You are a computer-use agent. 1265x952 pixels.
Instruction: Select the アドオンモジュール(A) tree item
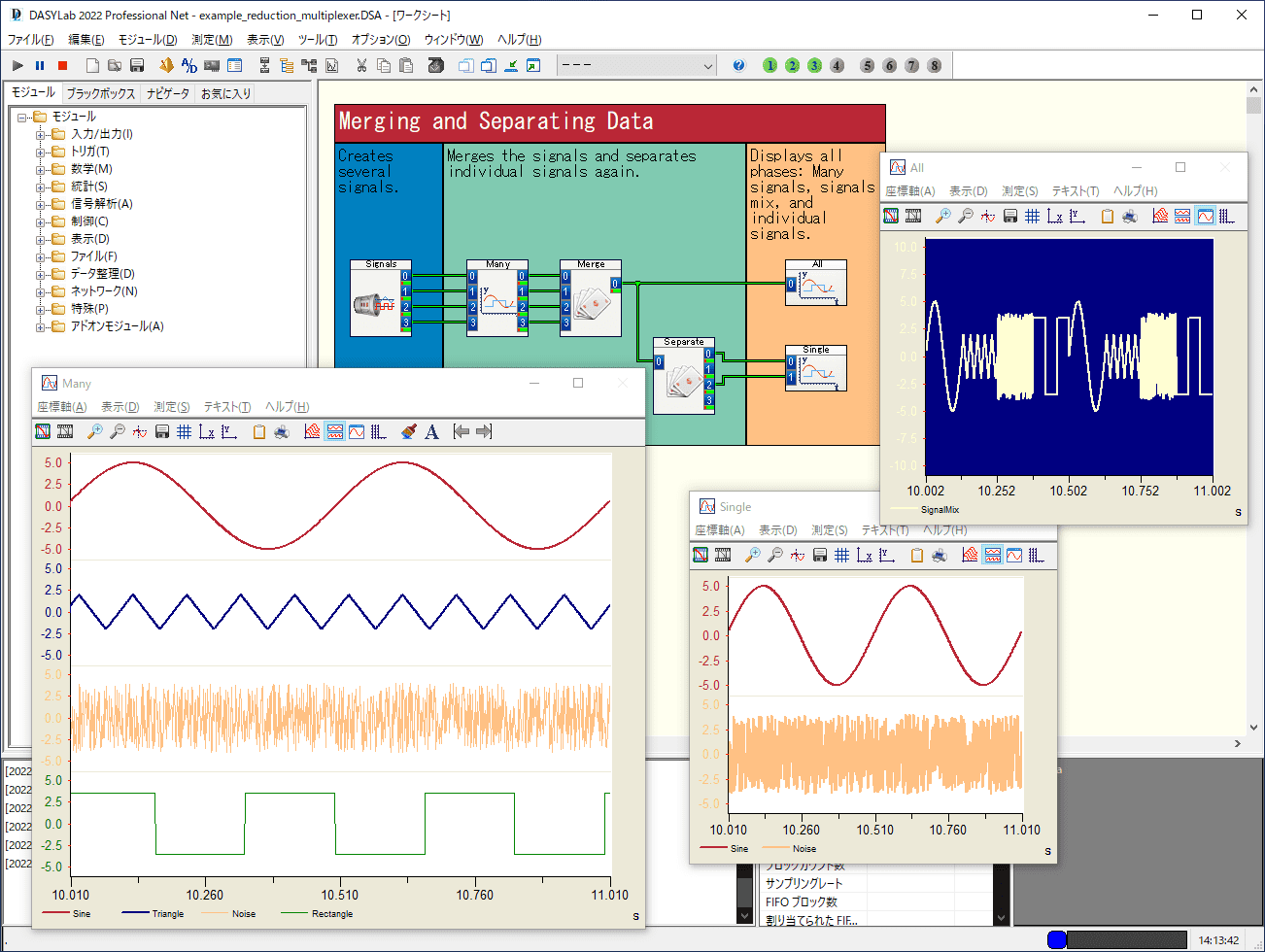[117, 326]
